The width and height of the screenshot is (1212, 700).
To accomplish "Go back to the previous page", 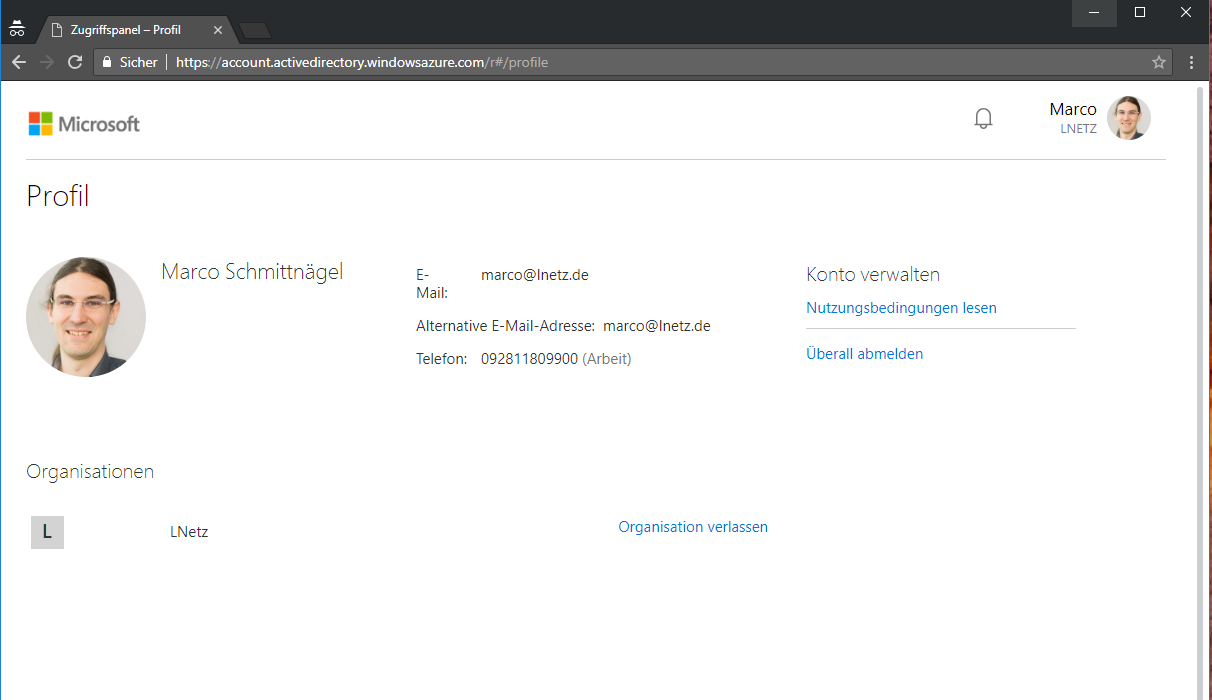I will (x=18, y=62).
